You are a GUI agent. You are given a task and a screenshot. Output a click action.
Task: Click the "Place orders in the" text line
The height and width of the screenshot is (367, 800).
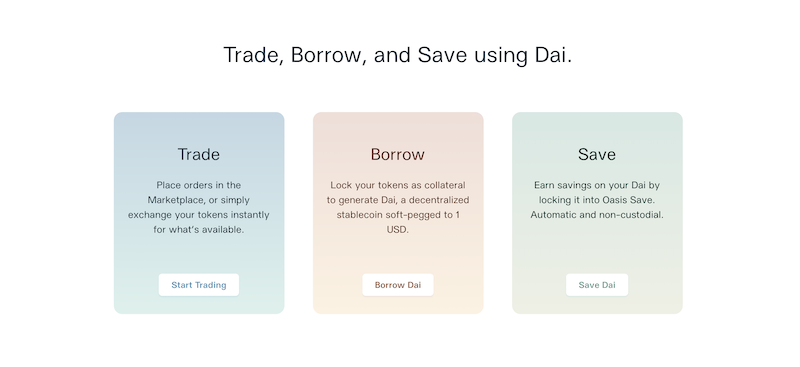tap(198, 185)
